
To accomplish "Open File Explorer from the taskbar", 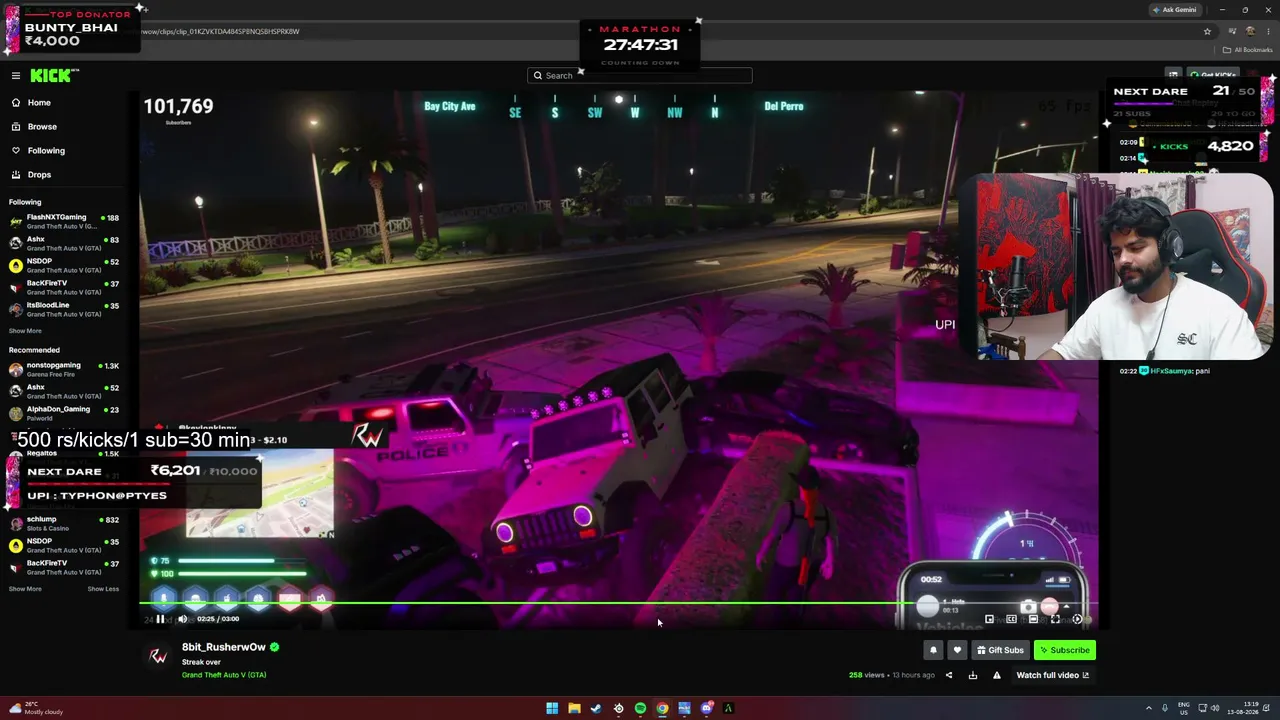I will coord(574,708).
